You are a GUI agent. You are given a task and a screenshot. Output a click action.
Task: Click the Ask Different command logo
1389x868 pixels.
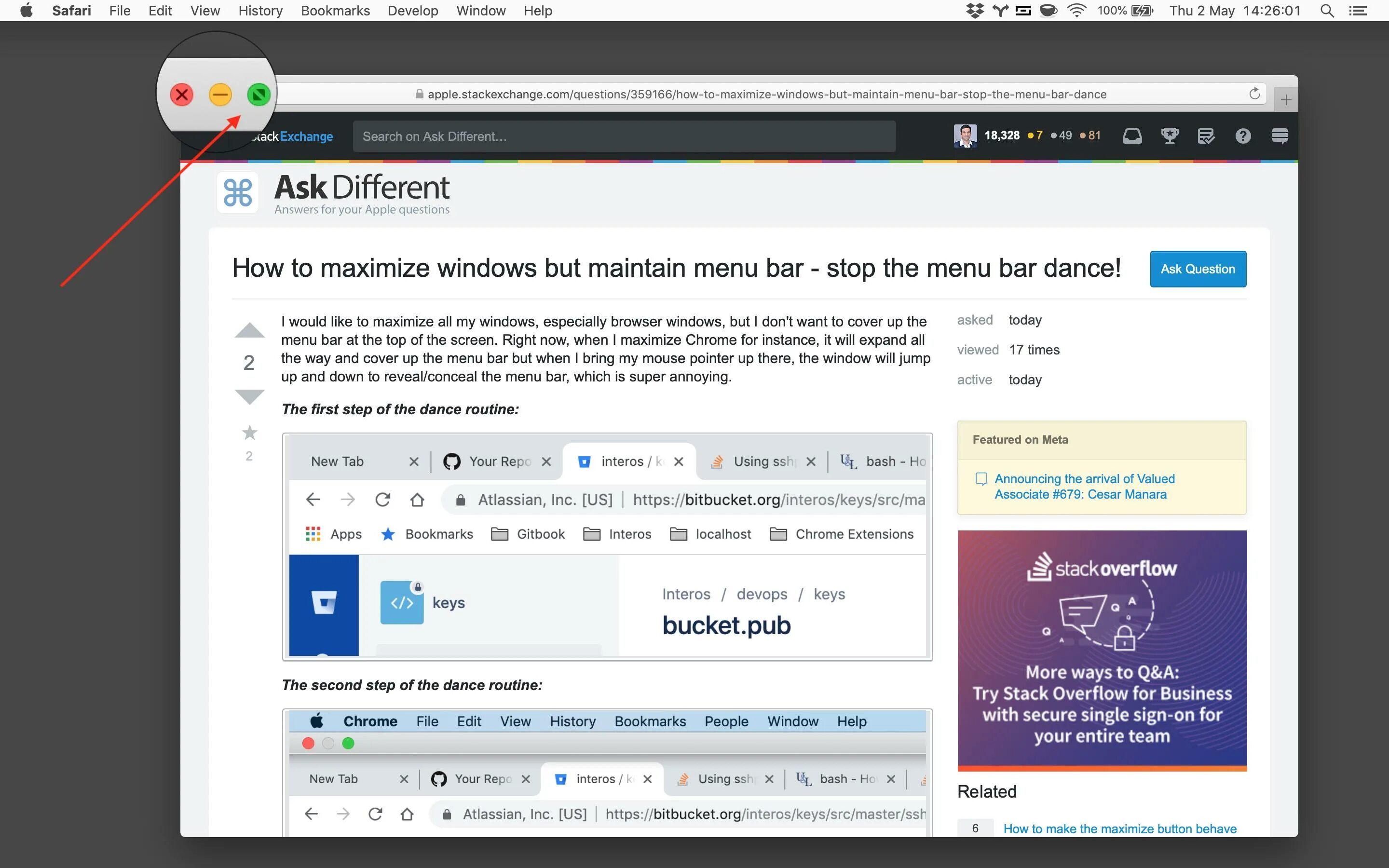coord(238,192)
